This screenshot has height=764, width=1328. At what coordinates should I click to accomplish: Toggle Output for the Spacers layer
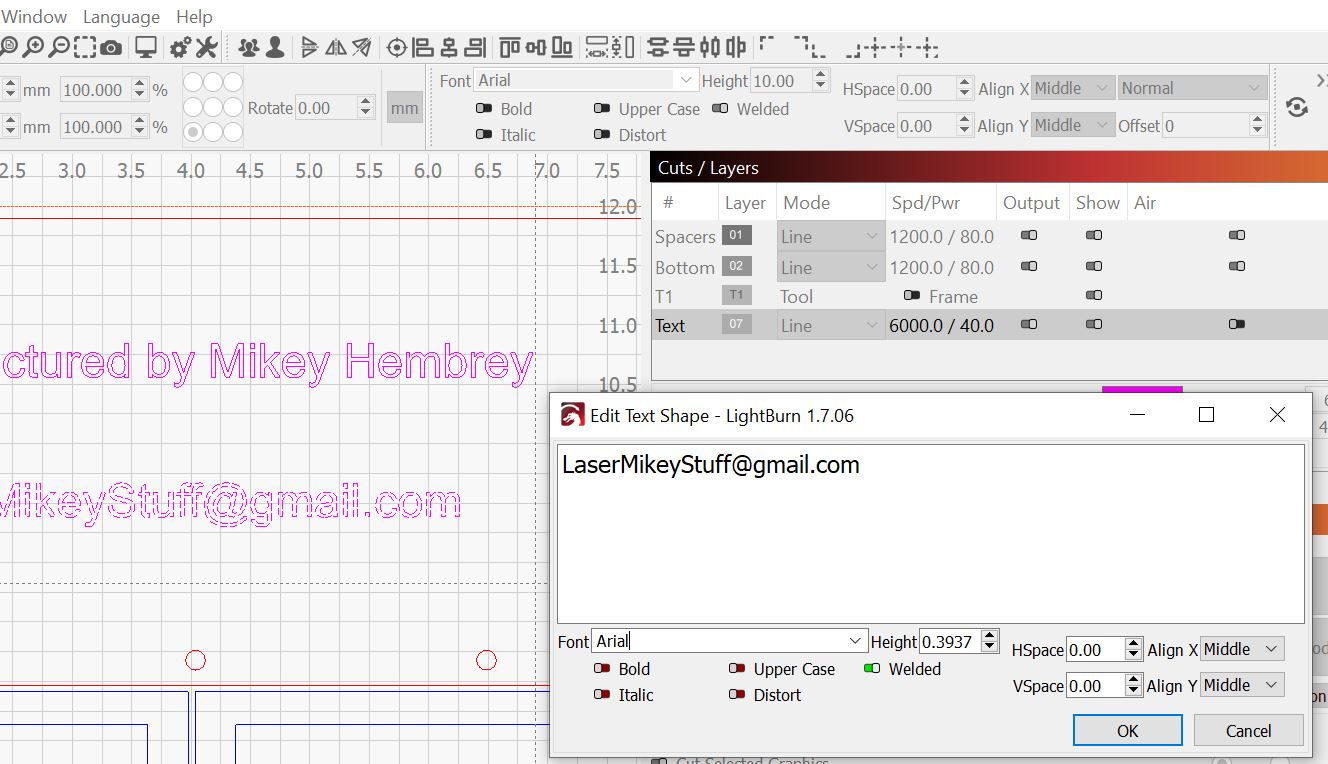pos(1029,236)
